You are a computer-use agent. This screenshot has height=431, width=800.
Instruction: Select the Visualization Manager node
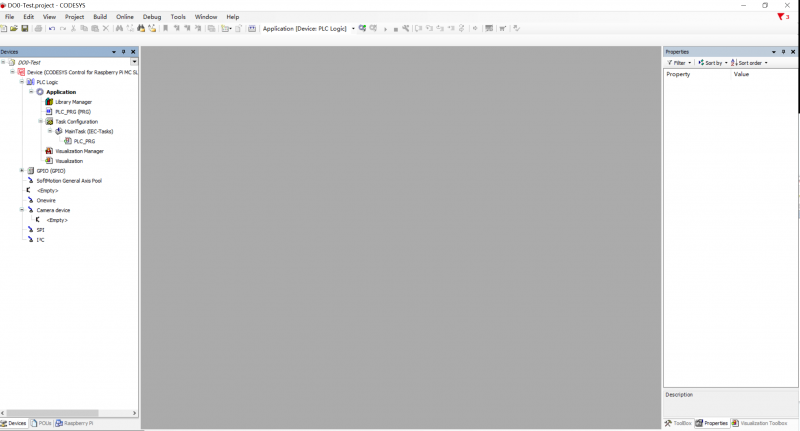(x=79, y=151)
